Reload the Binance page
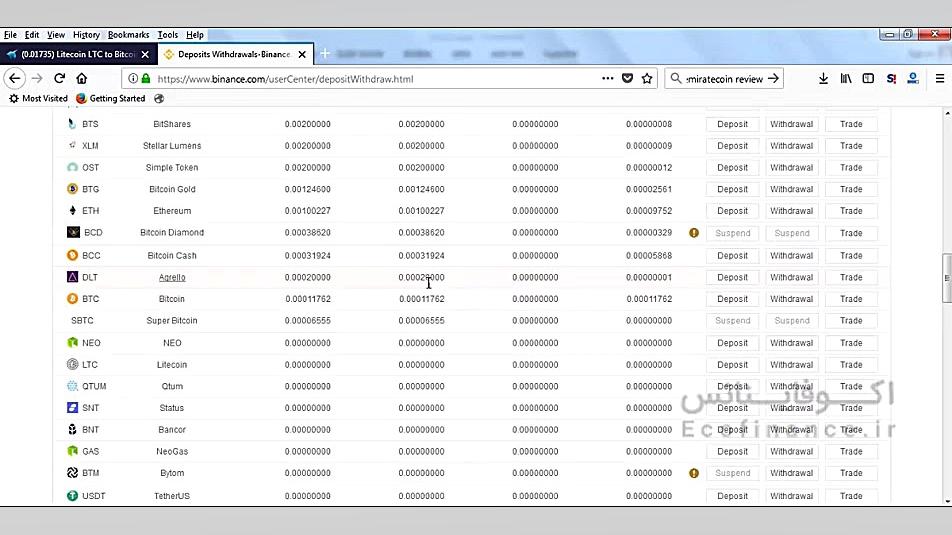952x535 pixels. [x=60, y=78]
